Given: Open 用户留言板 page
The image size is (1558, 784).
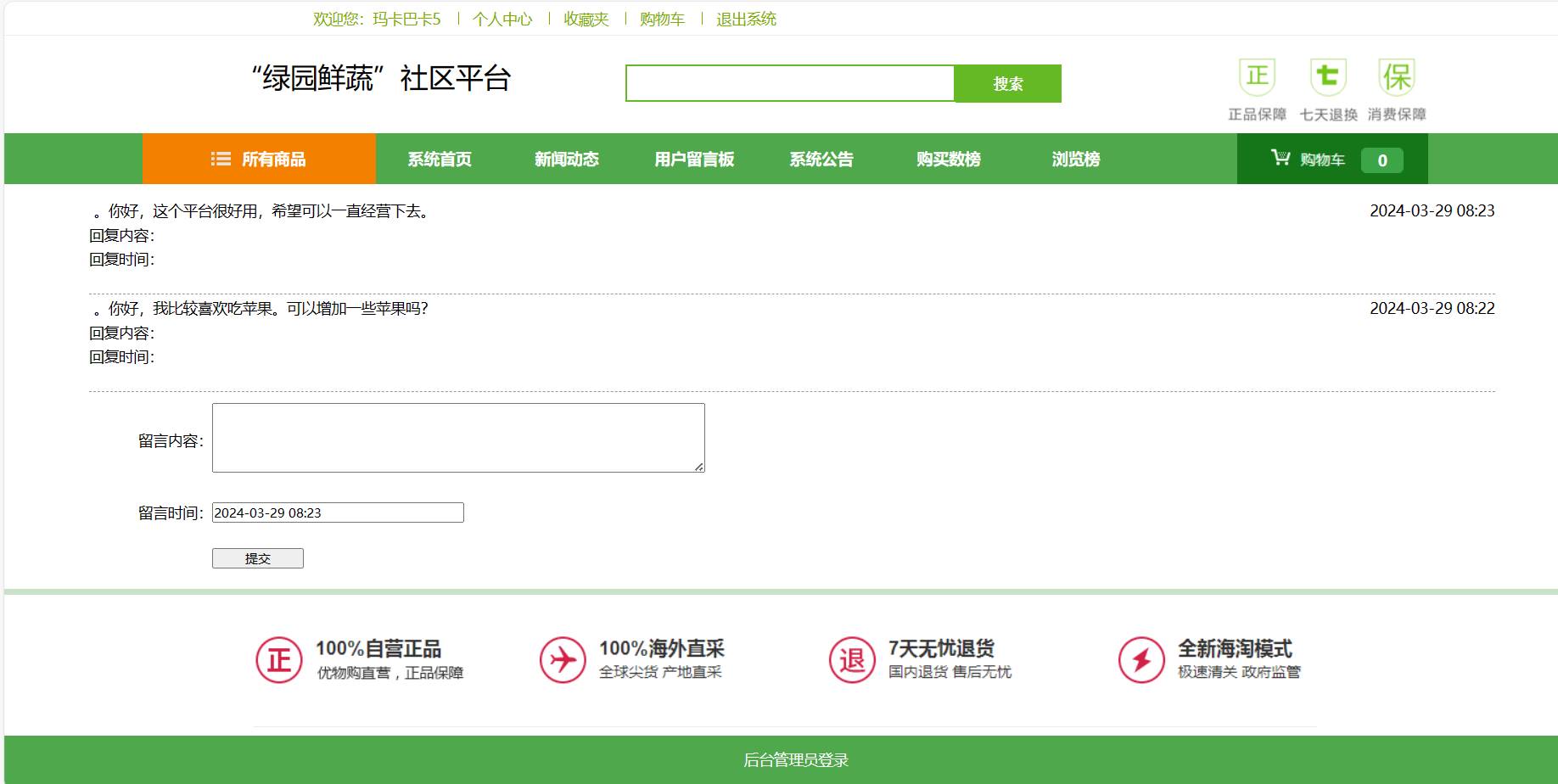Looking at the screenshot, I should 694,159.
